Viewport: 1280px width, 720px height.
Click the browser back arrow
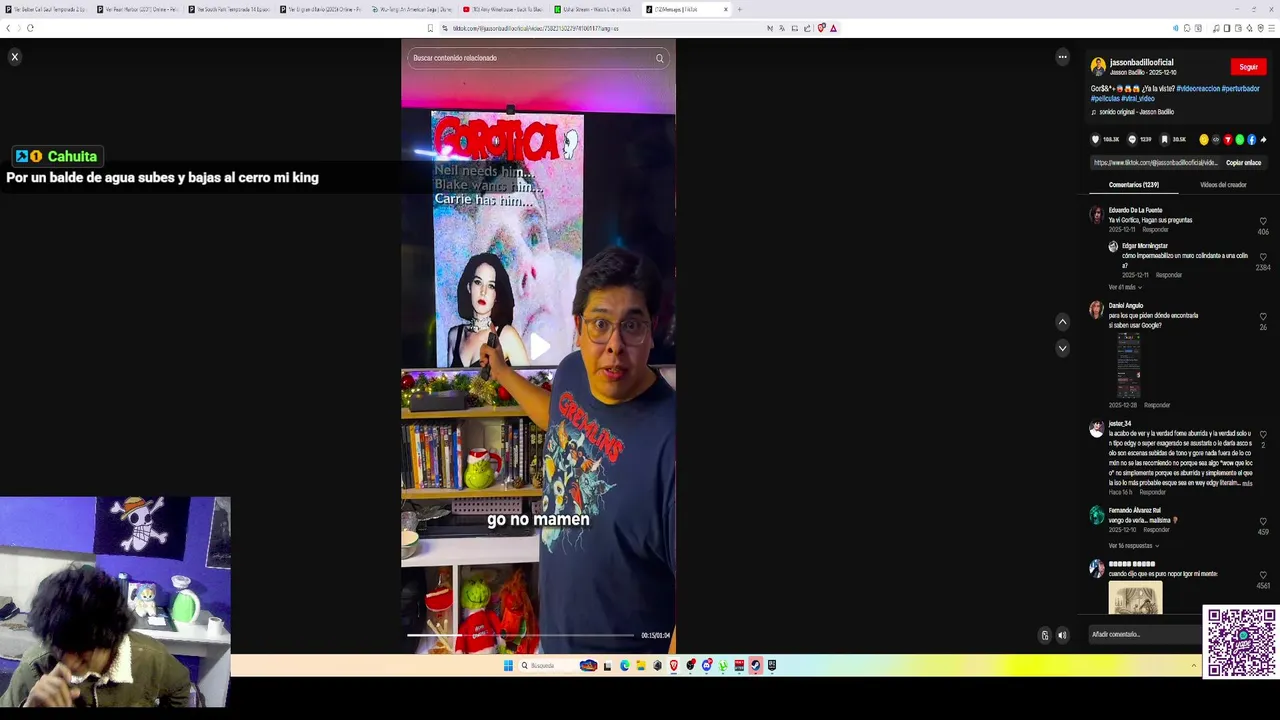click(8, 28)
